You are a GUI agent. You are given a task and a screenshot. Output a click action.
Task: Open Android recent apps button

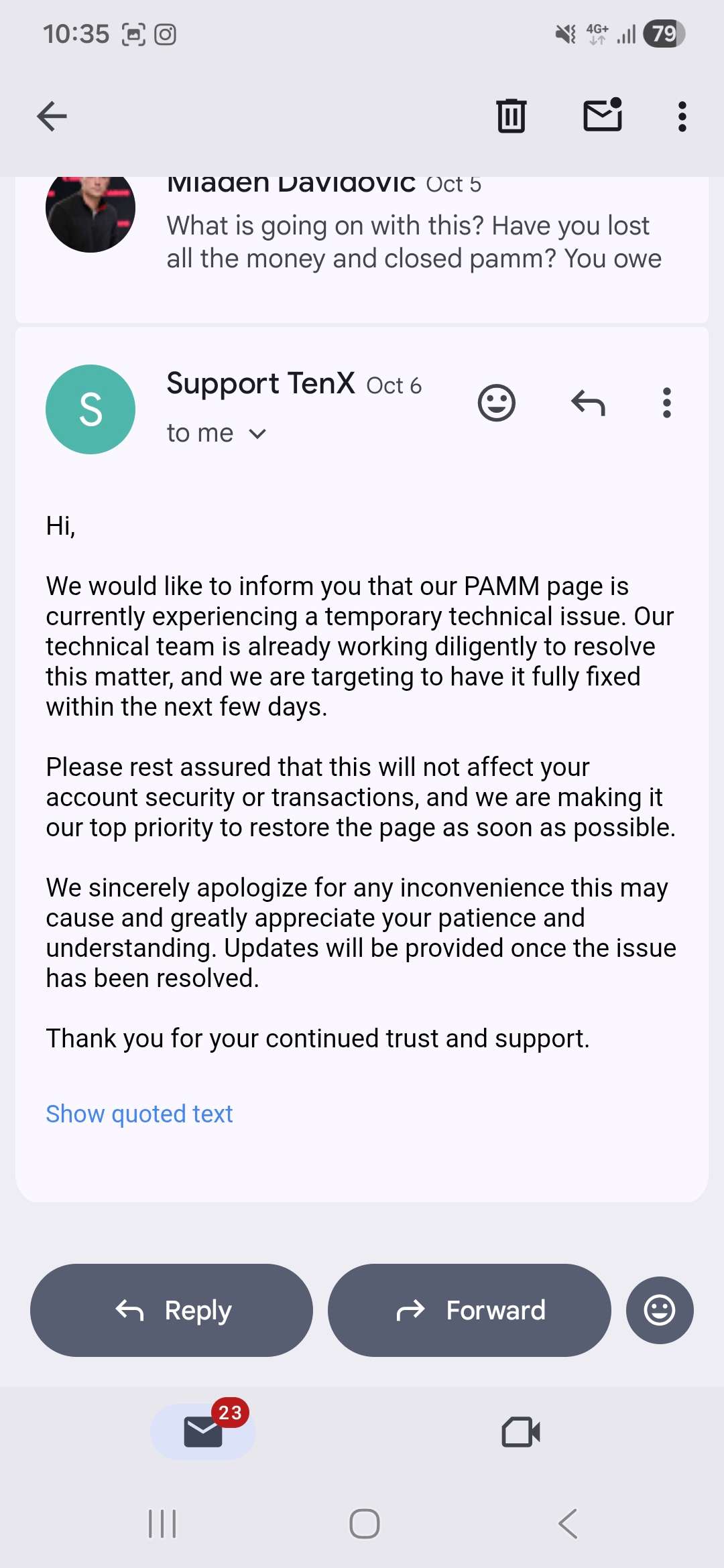[x=162, y=1524]
